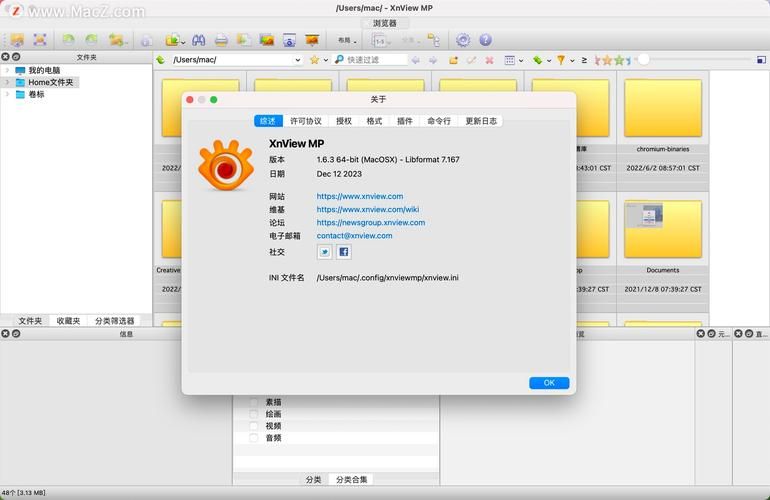Select the 综述 tab
The width and height of the screenshot is (770, 500).
pyautogui.click(x=268, y=121)
